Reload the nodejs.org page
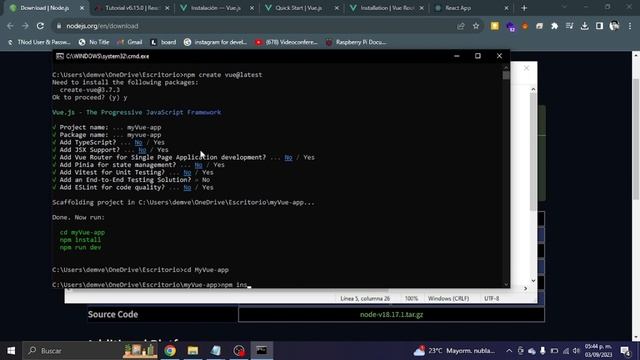This screenshot has width=640, height=360. click(x=40, y=26)
